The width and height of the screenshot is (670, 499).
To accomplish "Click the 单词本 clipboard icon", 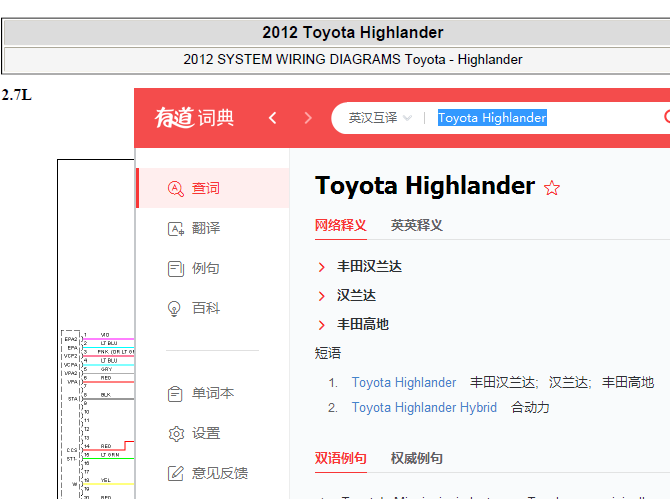I will click(x=175, y=393).
